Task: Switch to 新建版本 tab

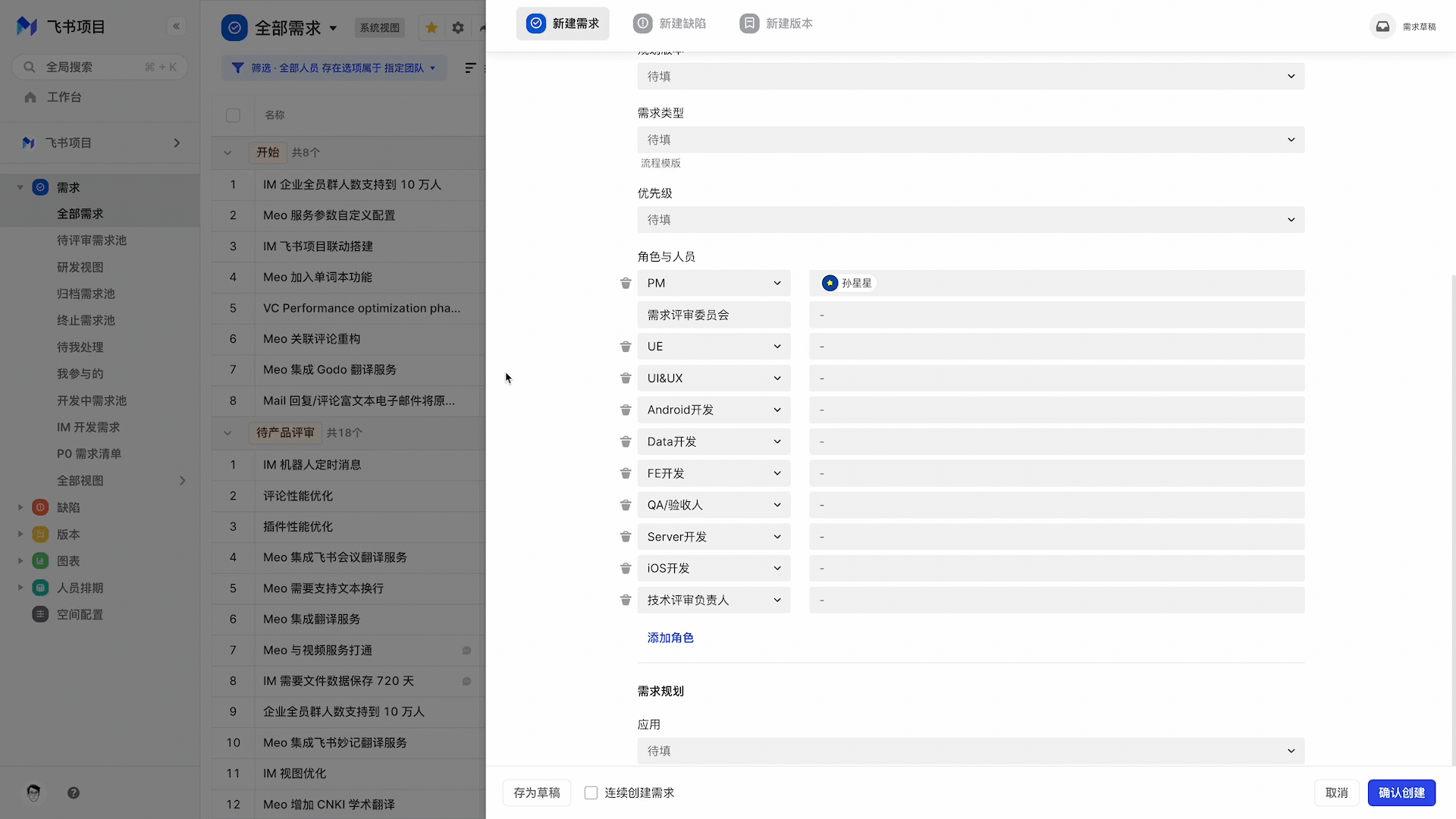Action: click(777, 24)
